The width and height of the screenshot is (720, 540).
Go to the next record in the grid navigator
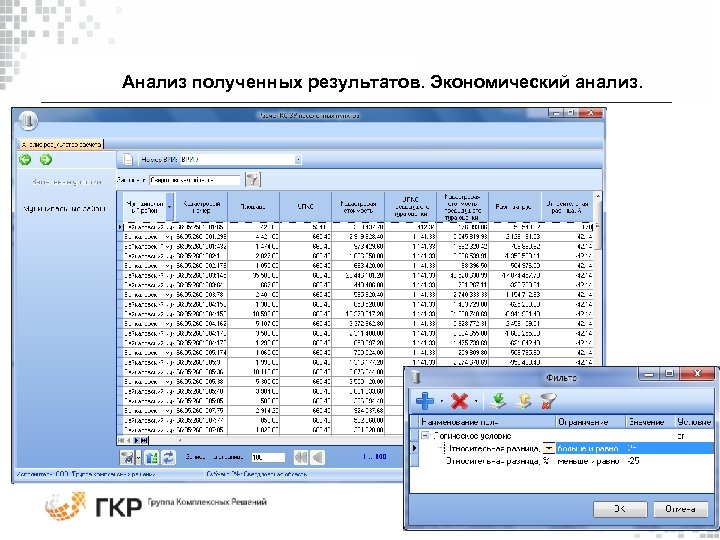(136, 440)
